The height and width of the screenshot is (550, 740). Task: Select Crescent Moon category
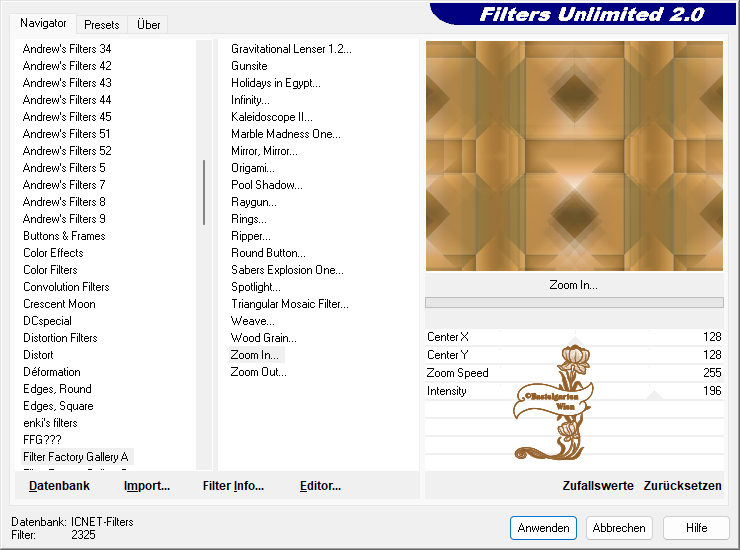[59, 304]
